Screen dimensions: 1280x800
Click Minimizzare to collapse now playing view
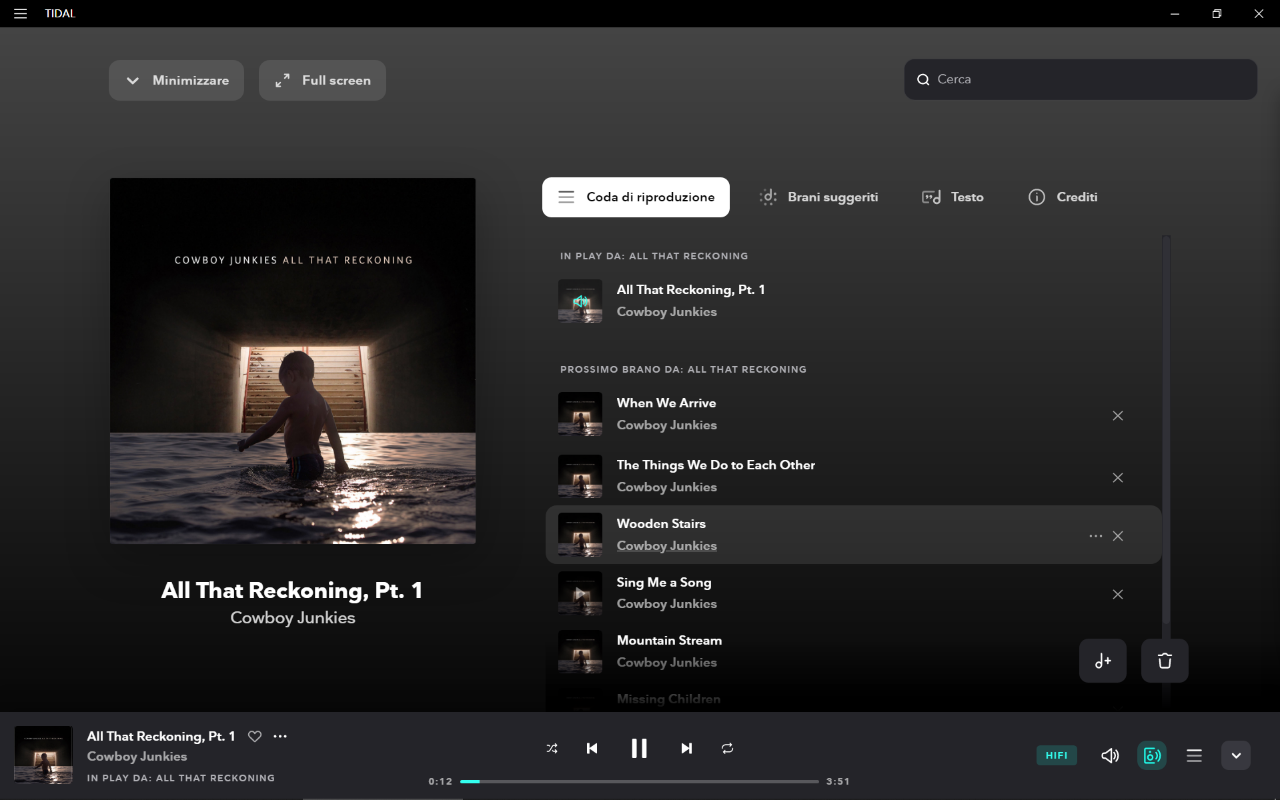pyautogui.click(x=176, y=80)
